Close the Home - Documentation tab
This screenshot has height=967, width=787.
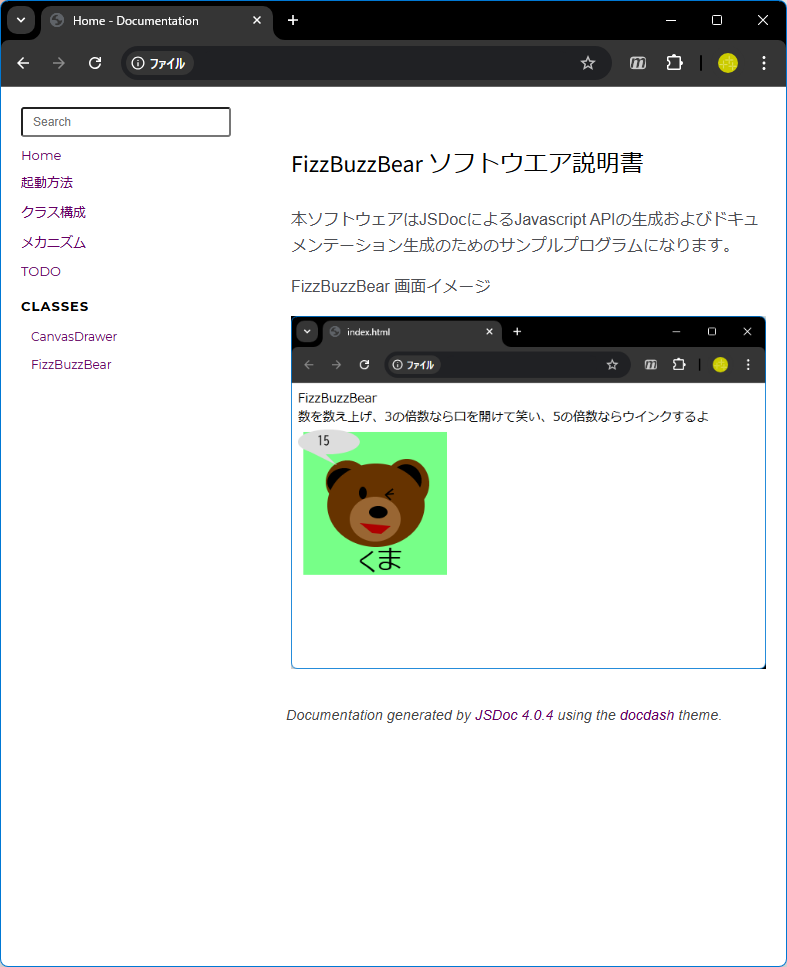tap(257, 20)
